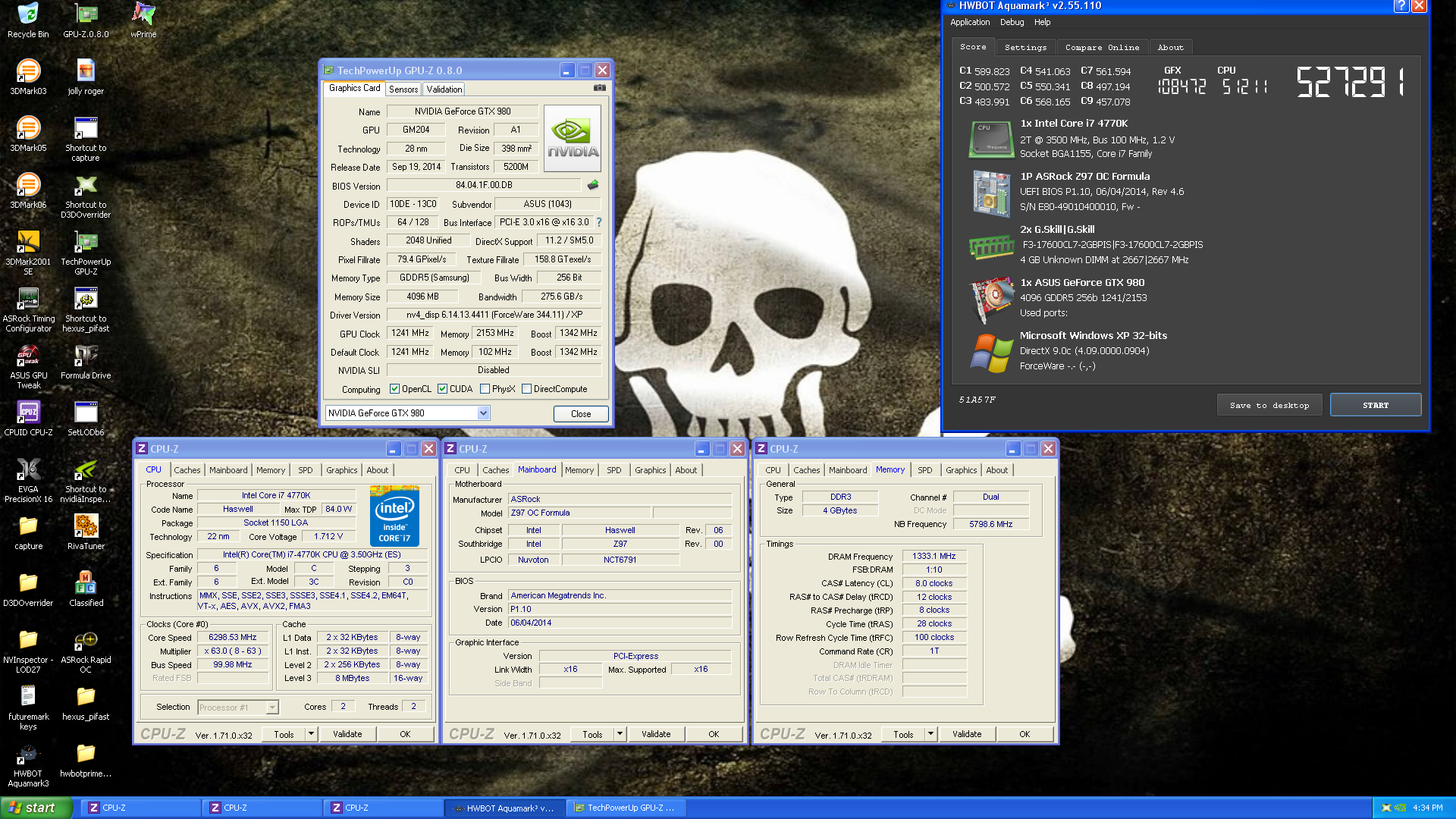Image resolution: width=1456 pixels, height=819 pixels.
Task: Launch EVGA PrecisionX 16 icon
Action: tap(28, 481)
